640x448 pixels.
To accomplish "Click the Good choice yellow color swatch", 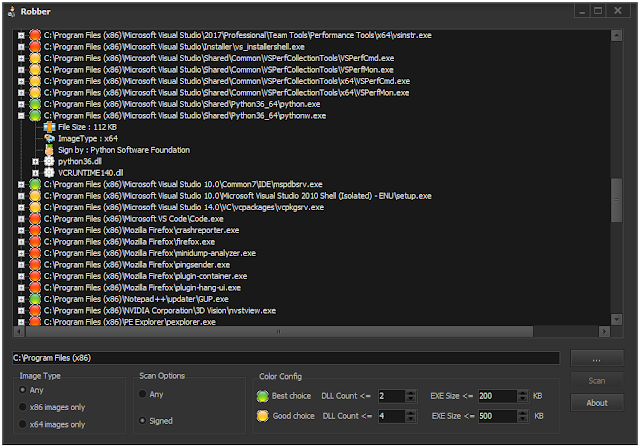I will [x=262, y=416].
